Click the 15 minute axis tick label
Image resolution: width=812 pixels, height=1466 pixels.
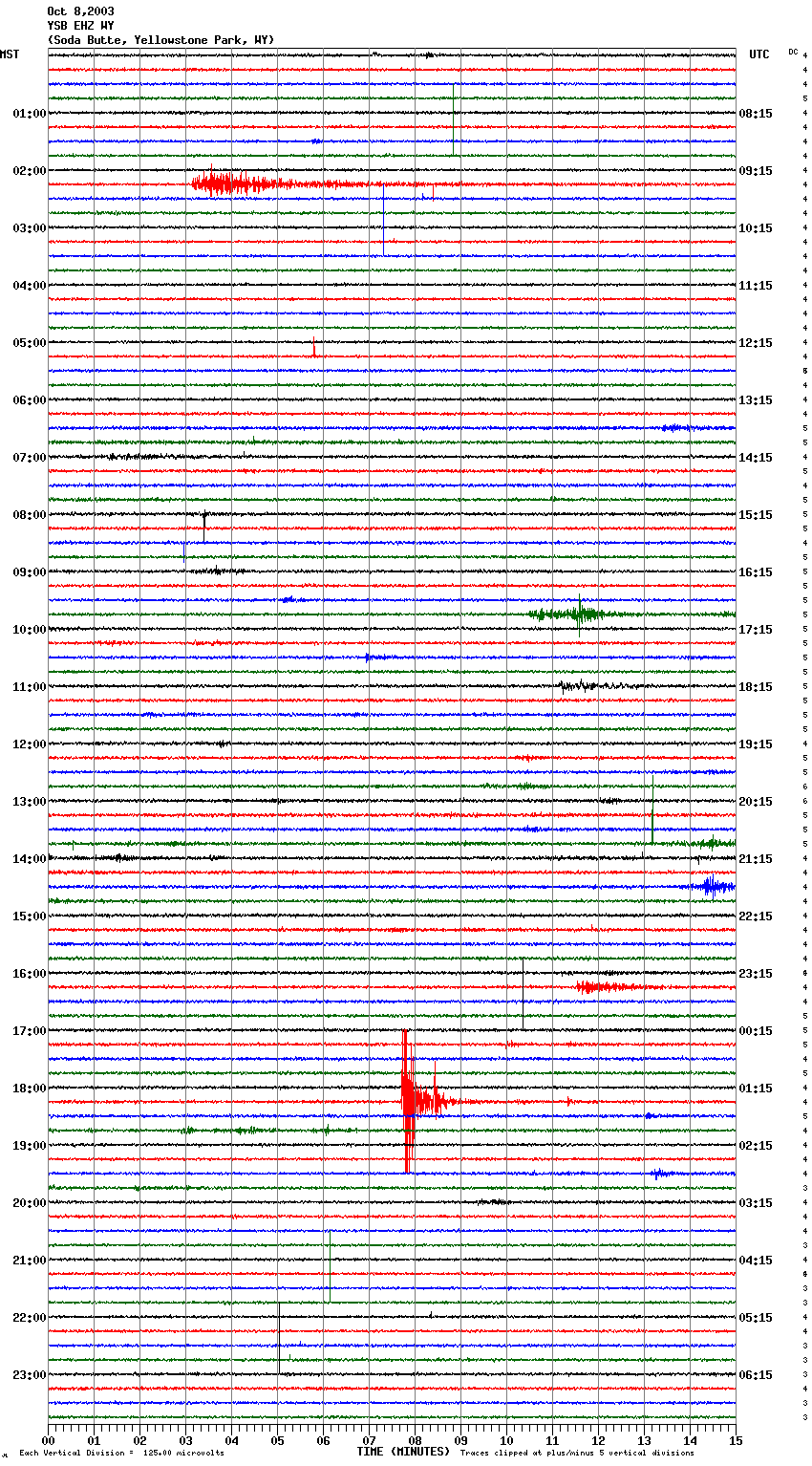[736, 1439]
